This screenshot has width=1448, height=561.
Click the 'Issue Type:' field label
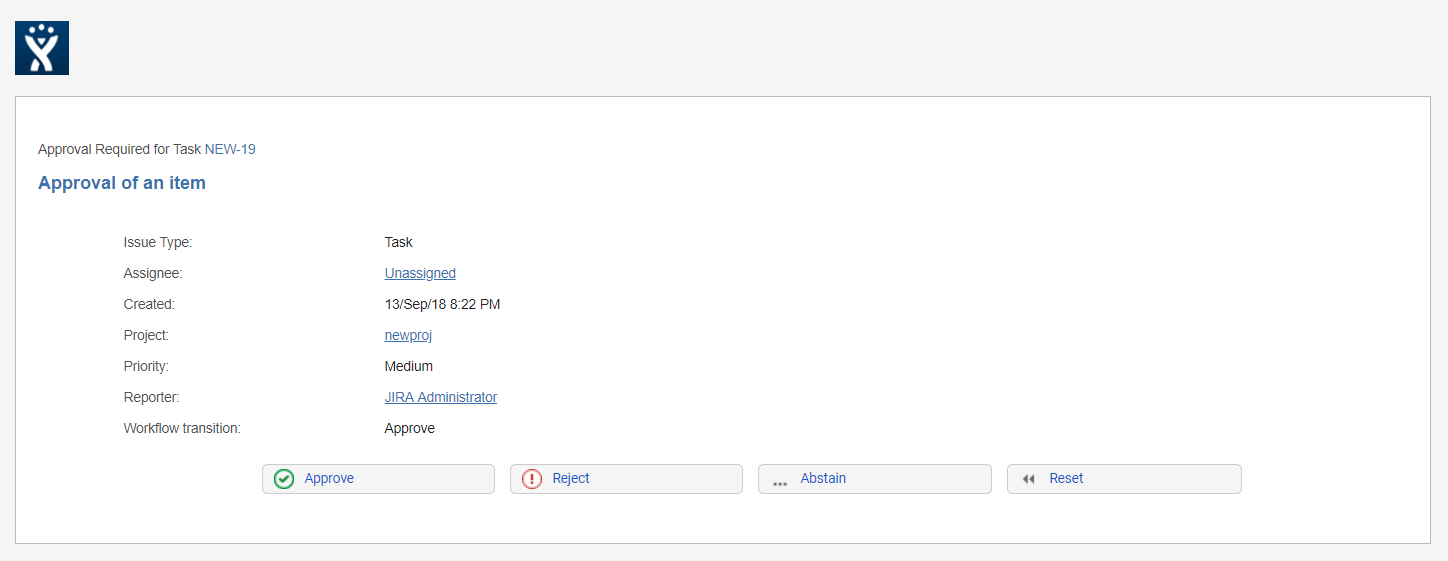158,242
